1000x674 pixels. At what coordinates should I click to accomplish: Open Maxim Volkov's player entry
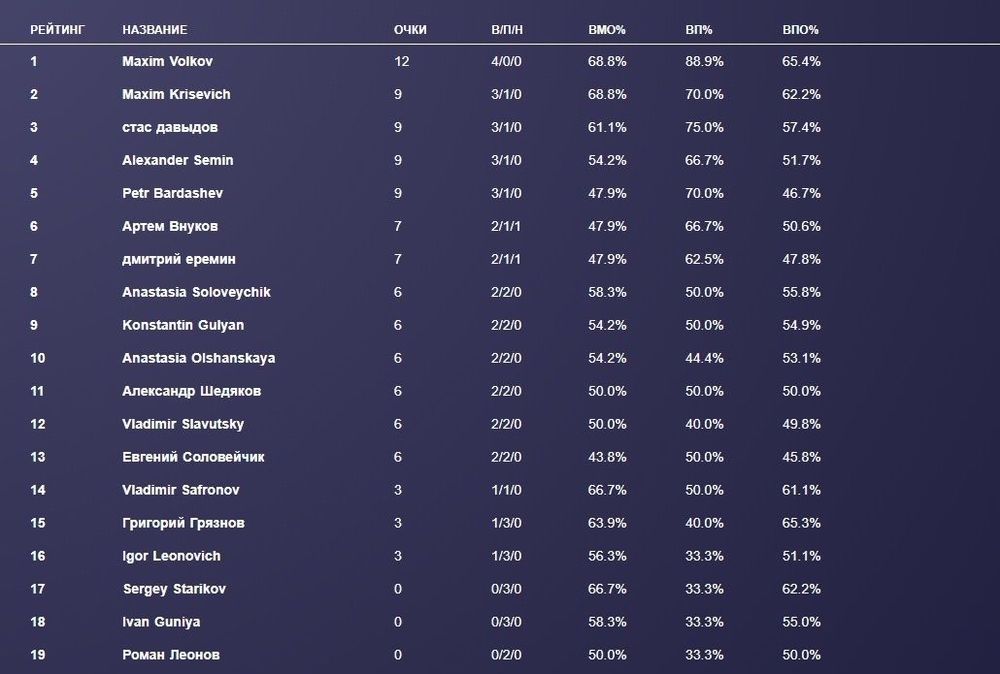167,62
